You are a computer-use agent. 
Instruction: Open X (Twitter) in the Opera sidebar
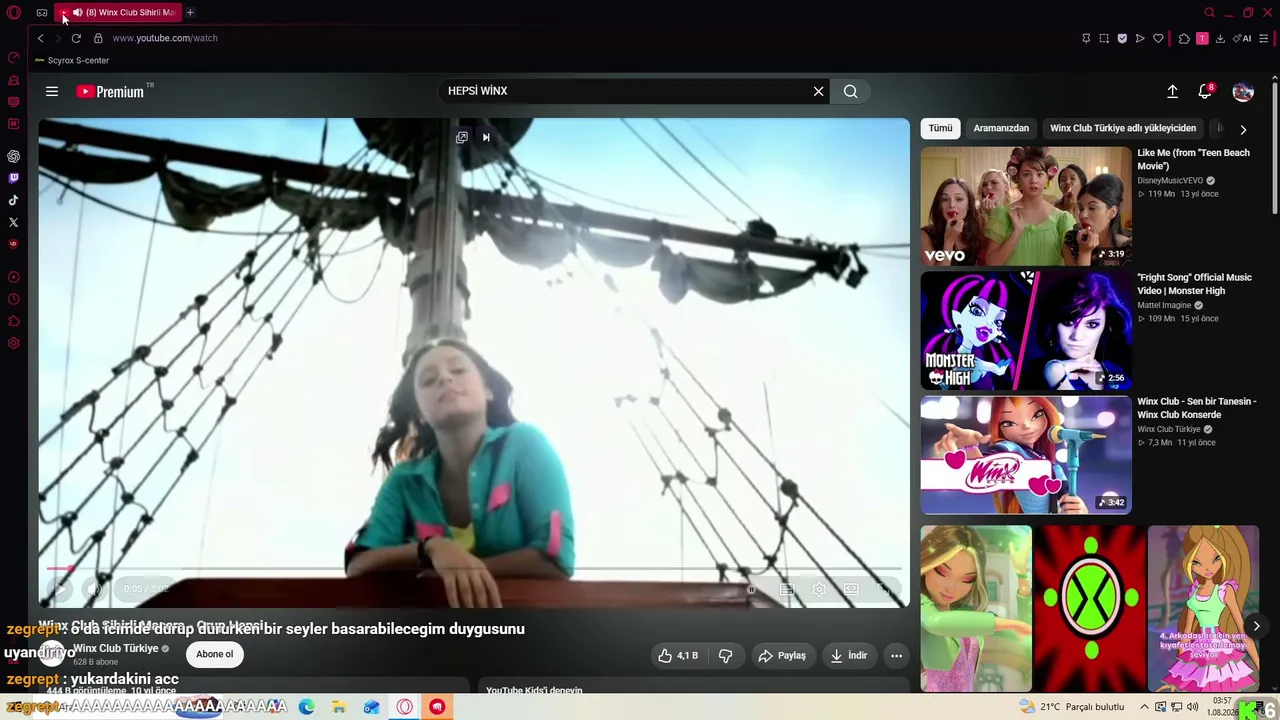pyautogui.click(x=14, y=222)
